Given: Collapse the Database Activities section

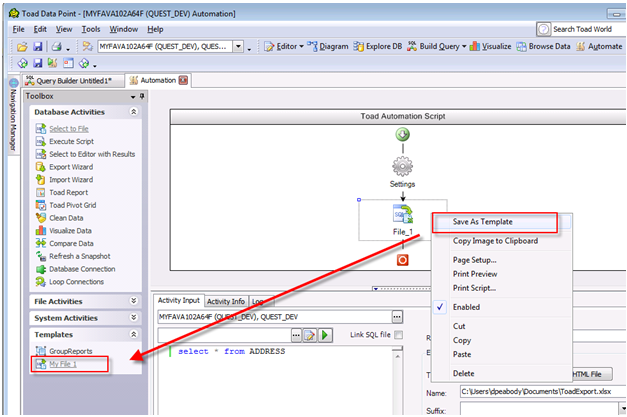Looking at the screenshot, I should [x=134, y=112].
